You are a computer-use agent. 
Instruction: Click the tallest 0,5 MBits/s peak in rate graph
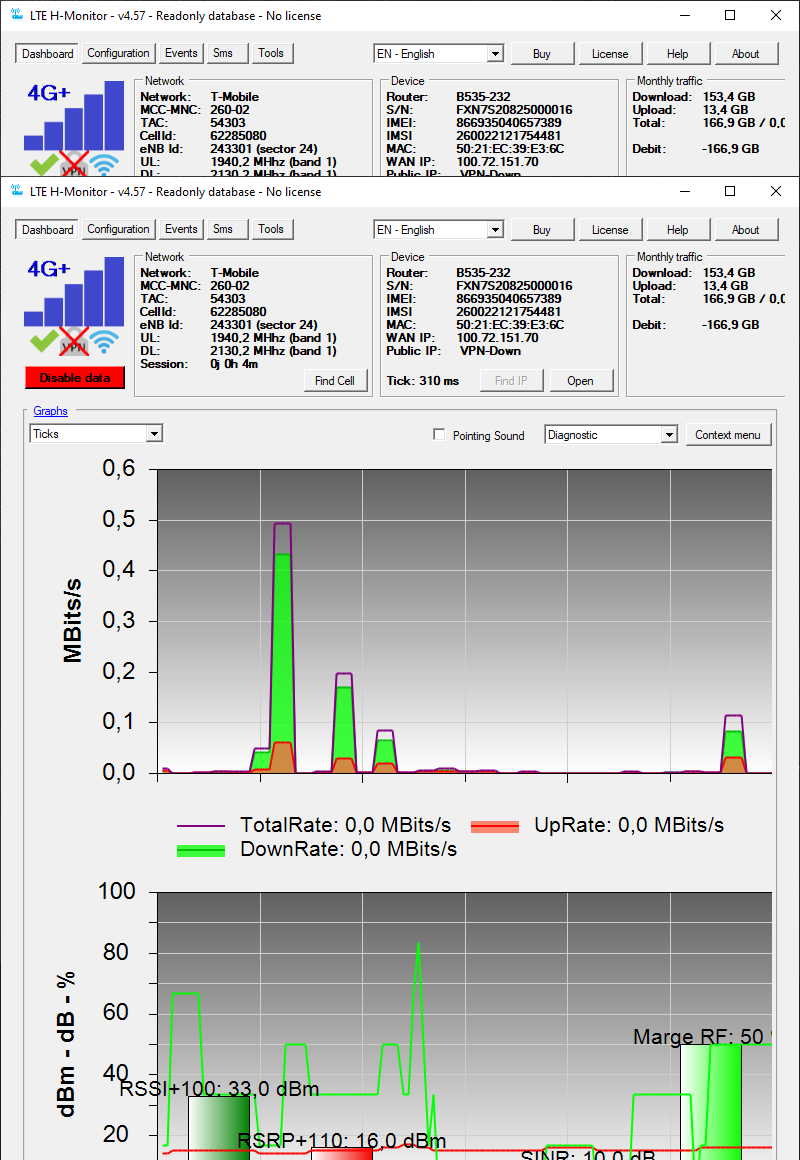(x=283, y=647)
